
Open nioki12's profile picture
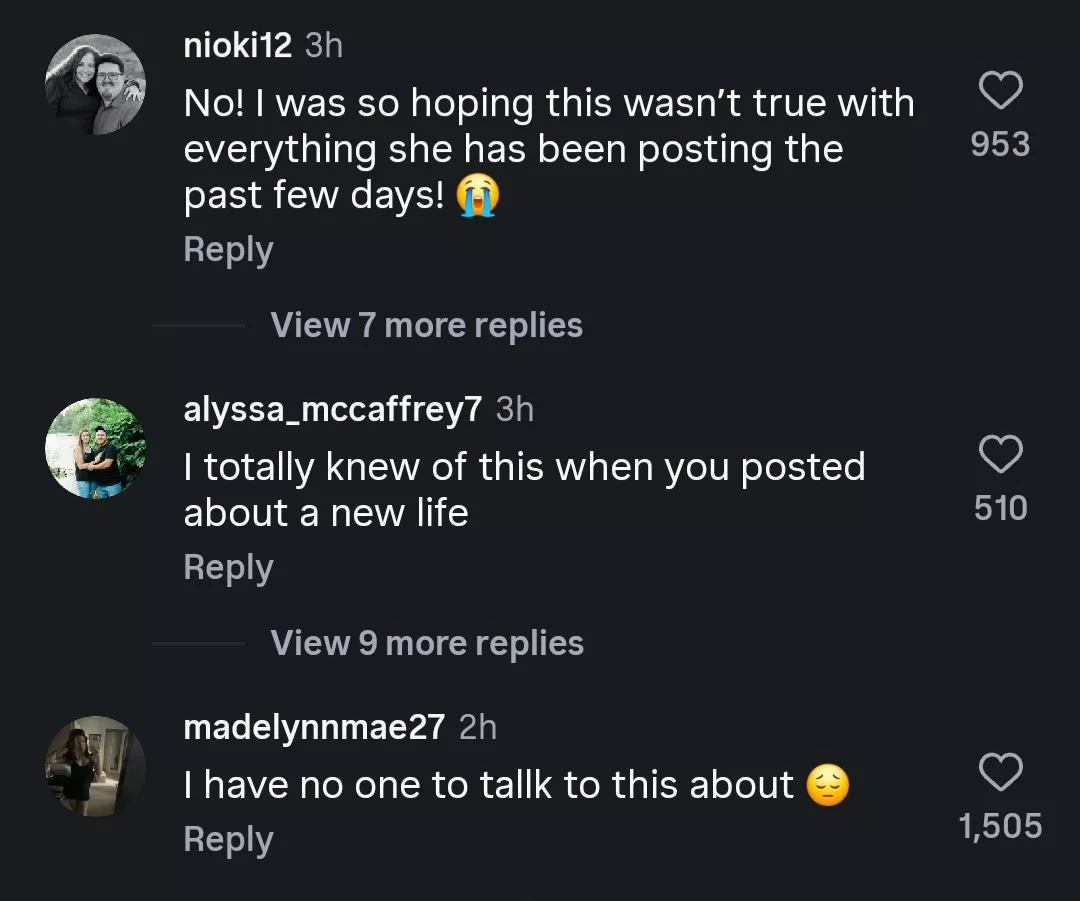pyautogui.click(x=96, y=84)
